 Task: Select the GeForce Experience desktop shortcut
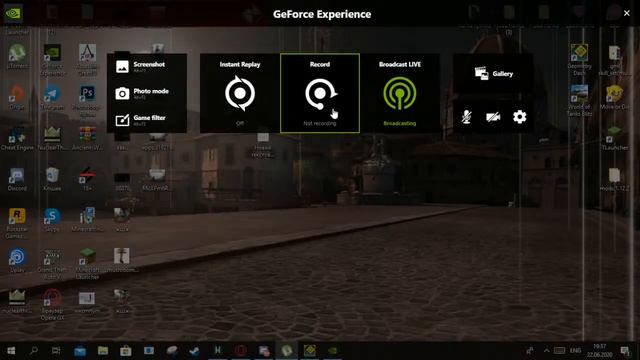52,60
